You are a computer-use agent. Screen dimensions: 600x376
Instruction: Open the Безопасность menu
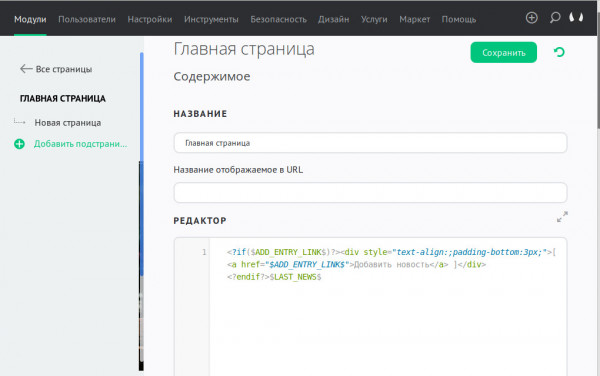coord(279,19)
